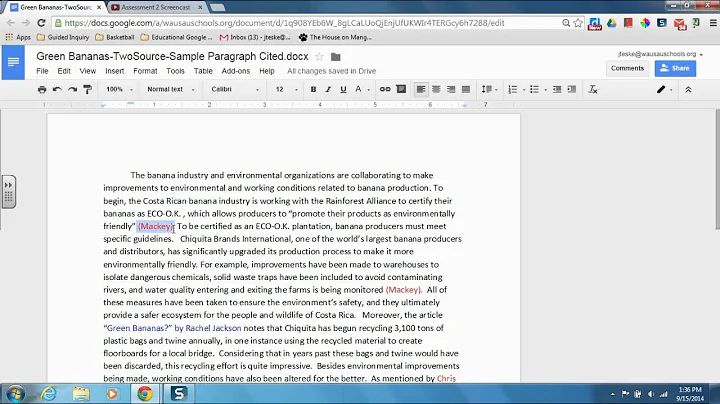Image resolution: width=720 pixels, height=404 pixels.
Task: Expand the Normal text style dropdown
Action: (171, 90)
